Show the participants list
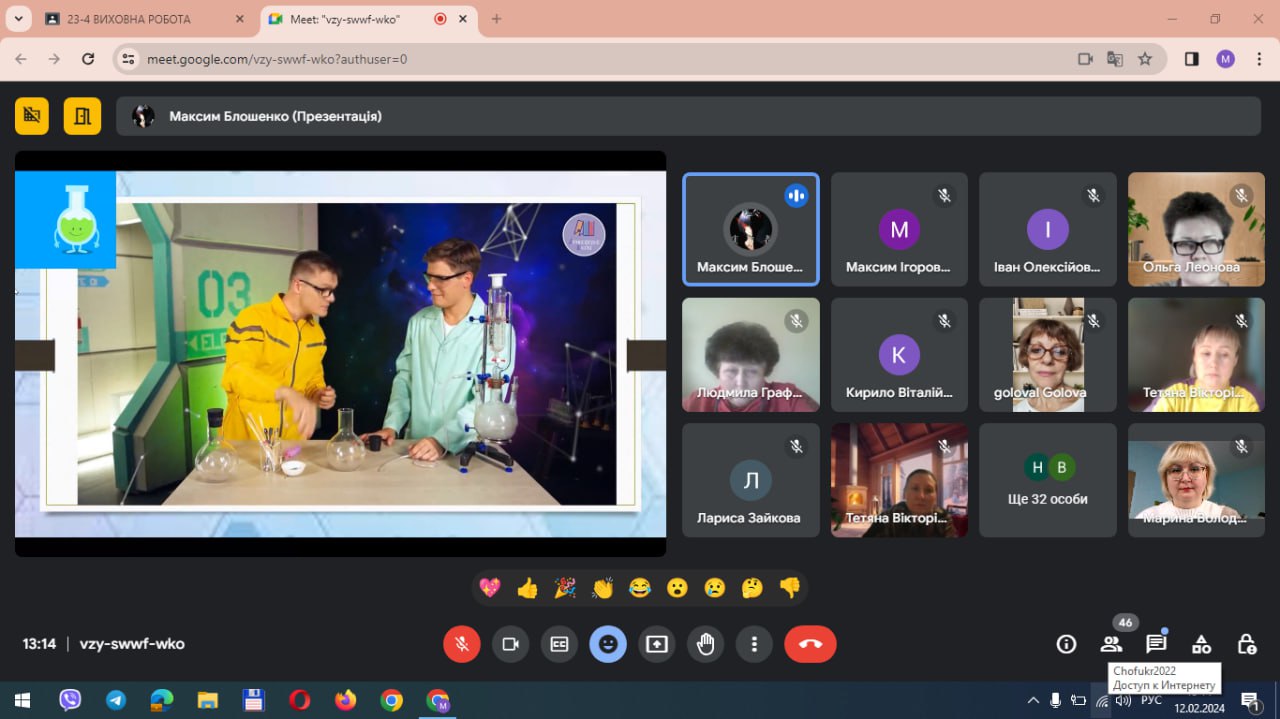The image size is (1280, 719). coord(1111,644)
